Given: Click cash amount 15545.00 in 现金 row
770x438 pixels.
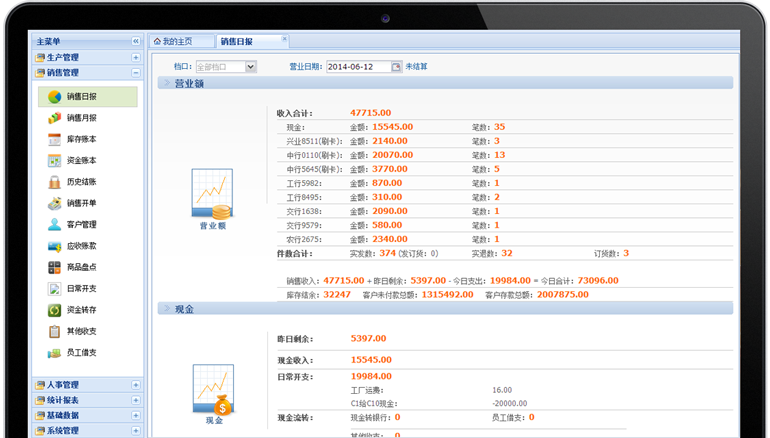Looking at the screenshot, I should [392, 127].
